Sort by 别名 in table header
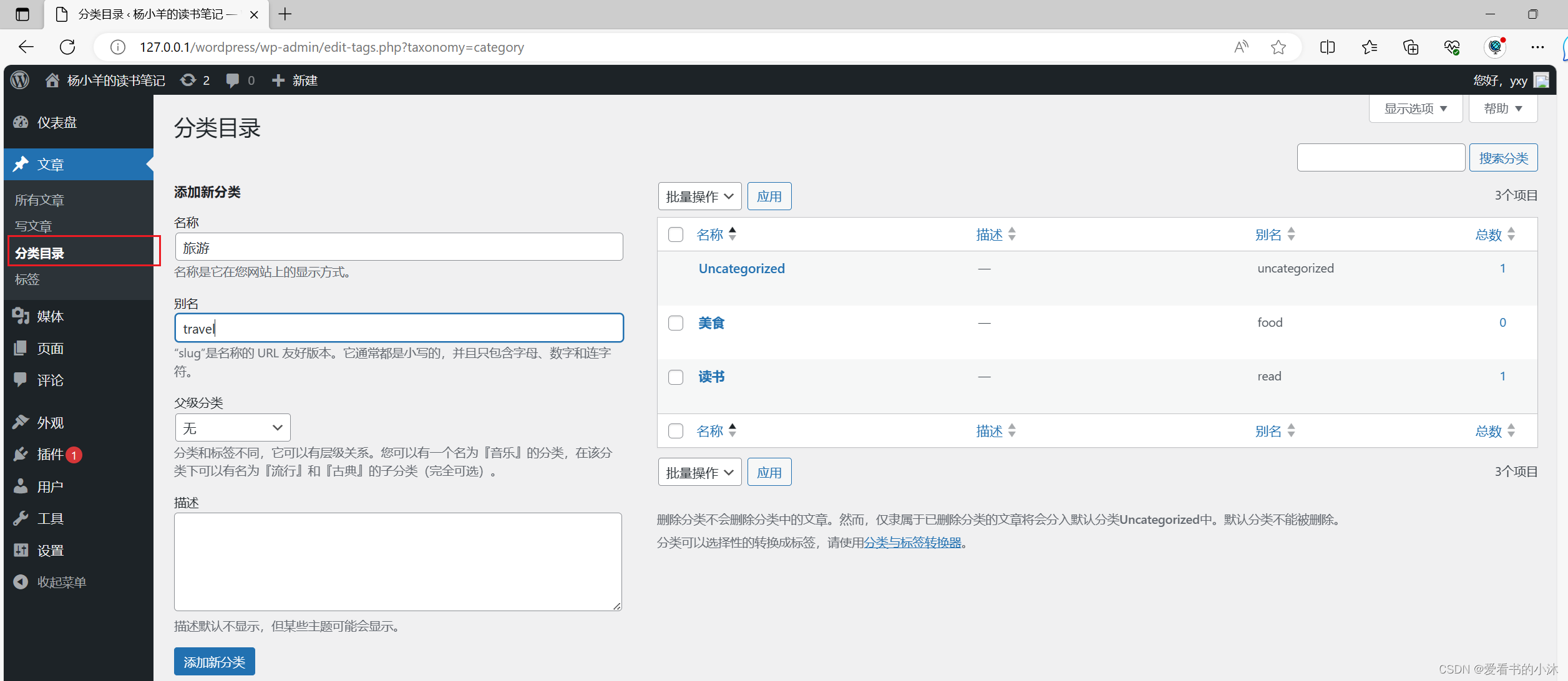This screenshot has height=681, width=1568. [x=1275, y=234]
